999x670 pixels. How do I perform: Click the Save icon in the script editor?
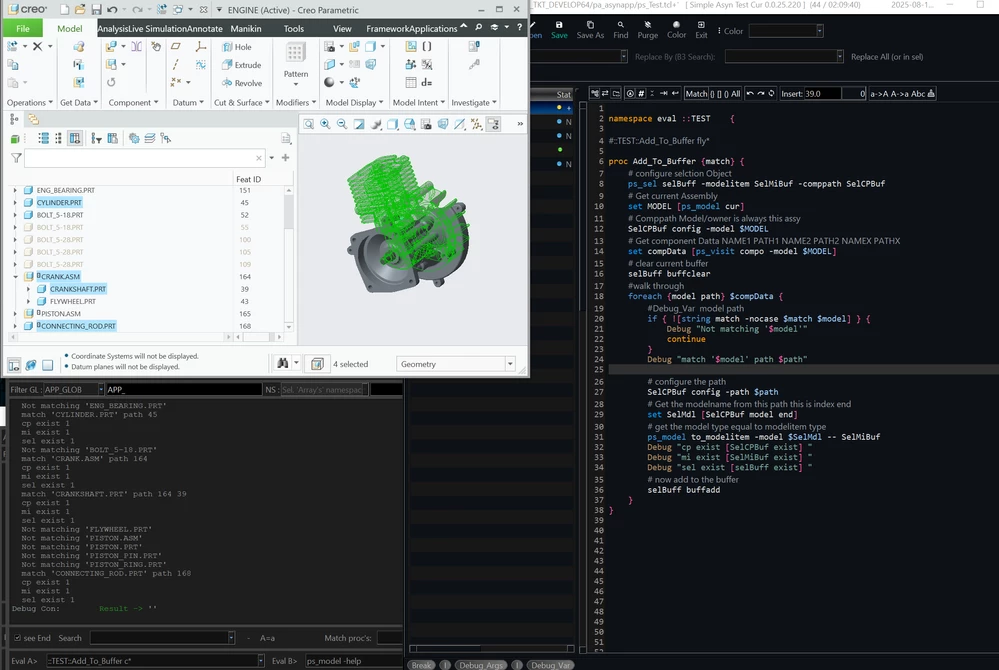click(x=559, y=30)
